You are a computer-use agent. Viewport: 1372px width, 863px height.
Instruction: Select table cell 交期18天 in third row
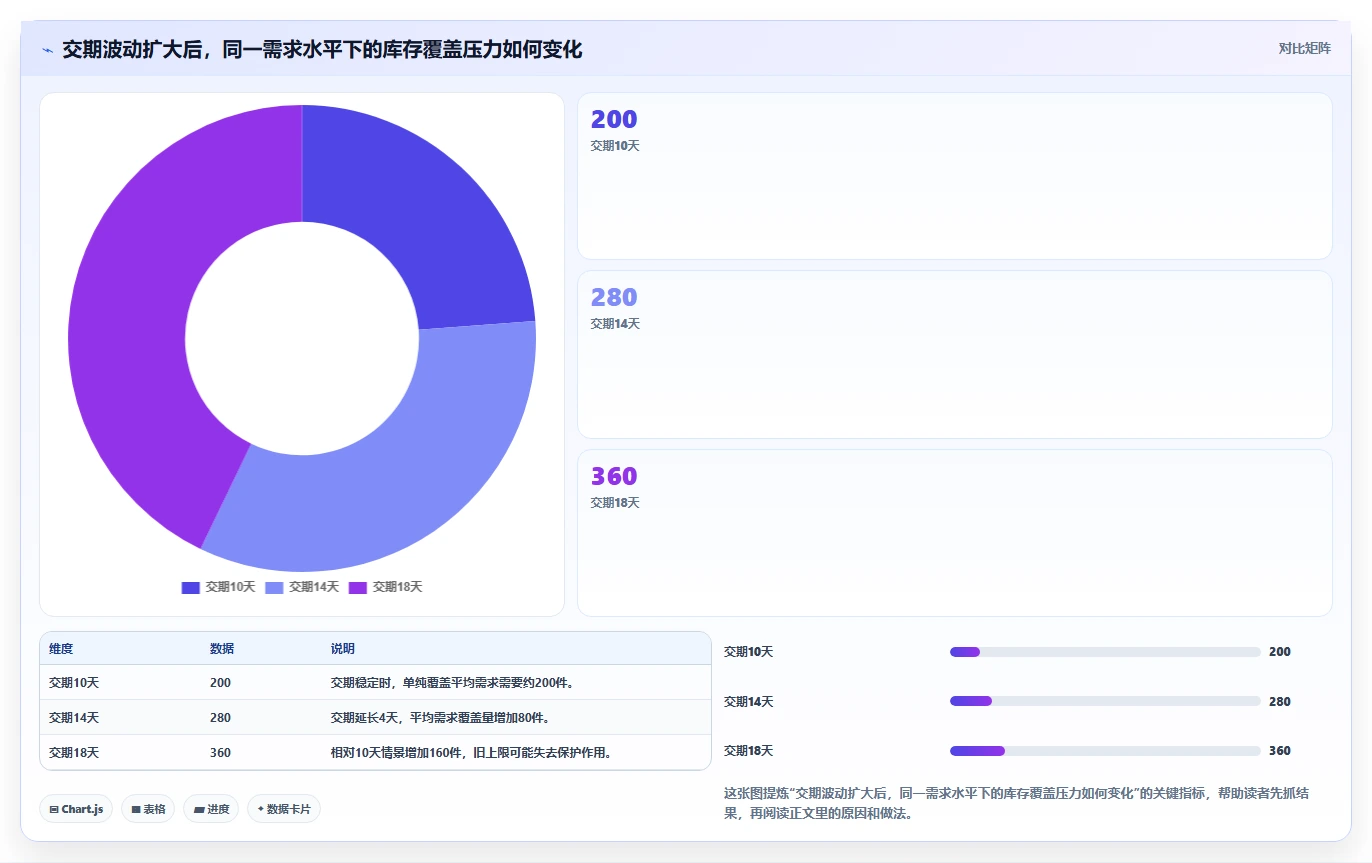pos(74,753)
